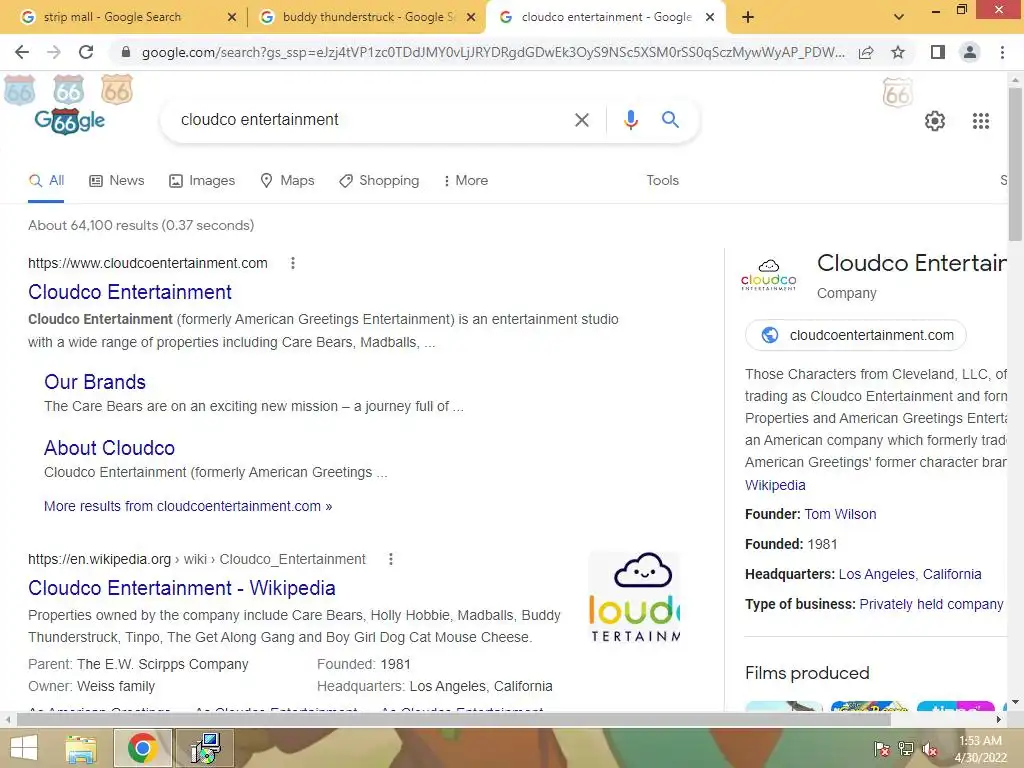Screen dimensions: 1024x768
Task: Open the About Cloudco sitelink
Action: (x=109, y=448)
